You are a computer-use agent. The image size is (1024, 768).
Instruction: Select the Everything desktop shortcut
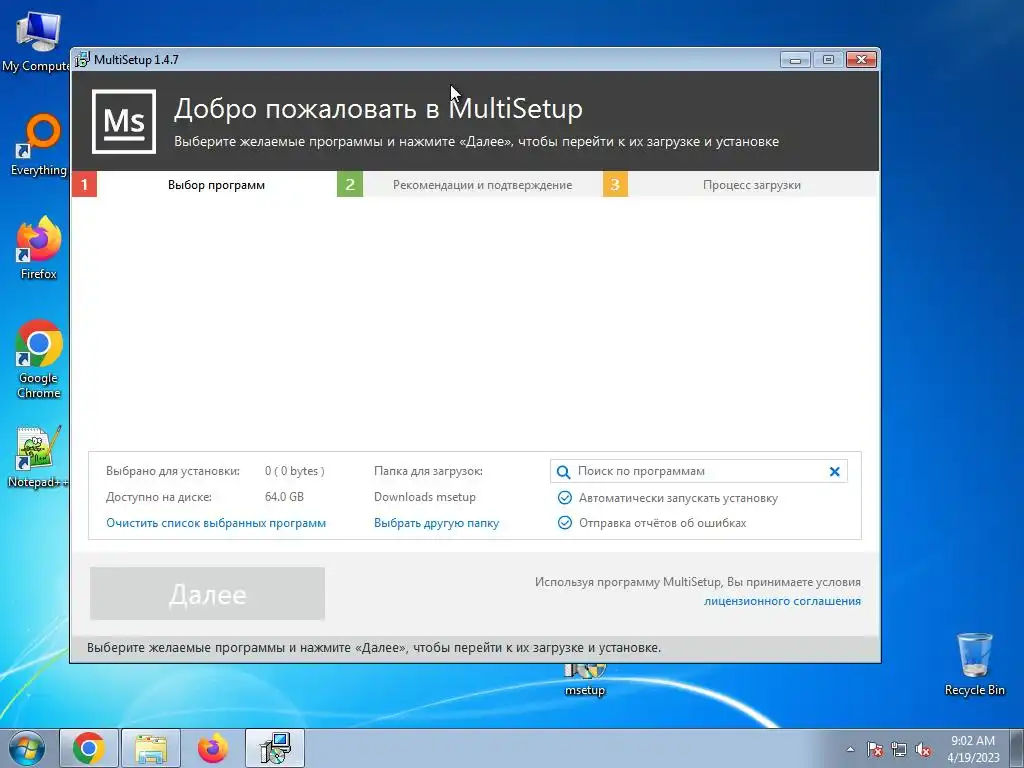[x=39, y=145]
